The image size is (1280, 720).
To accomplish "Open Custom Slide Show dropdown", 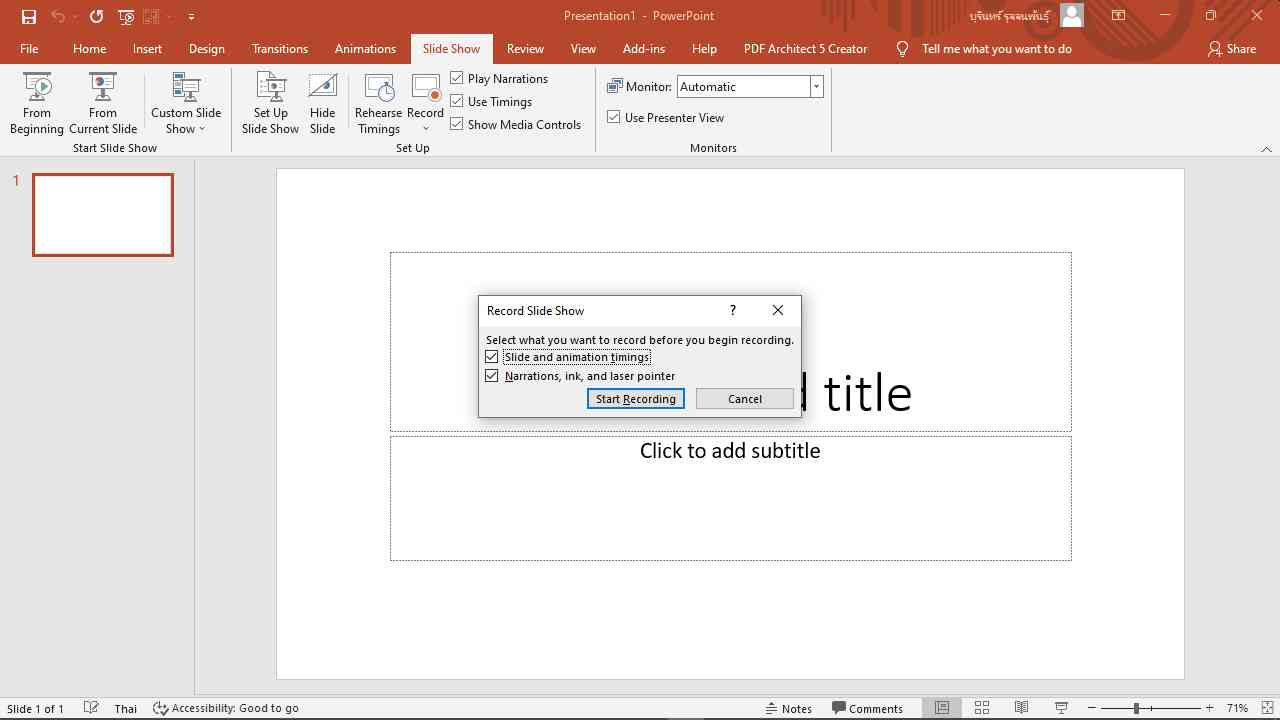I will [186, 103].
